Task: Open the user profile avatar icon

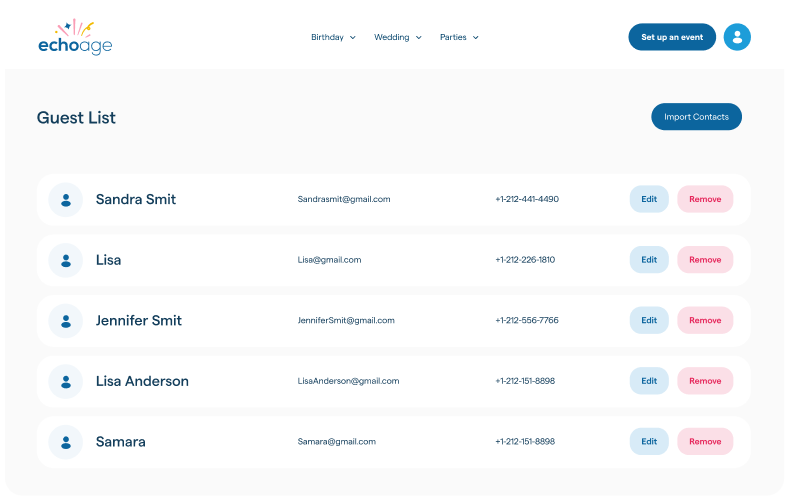Action: tap(737, 37)
